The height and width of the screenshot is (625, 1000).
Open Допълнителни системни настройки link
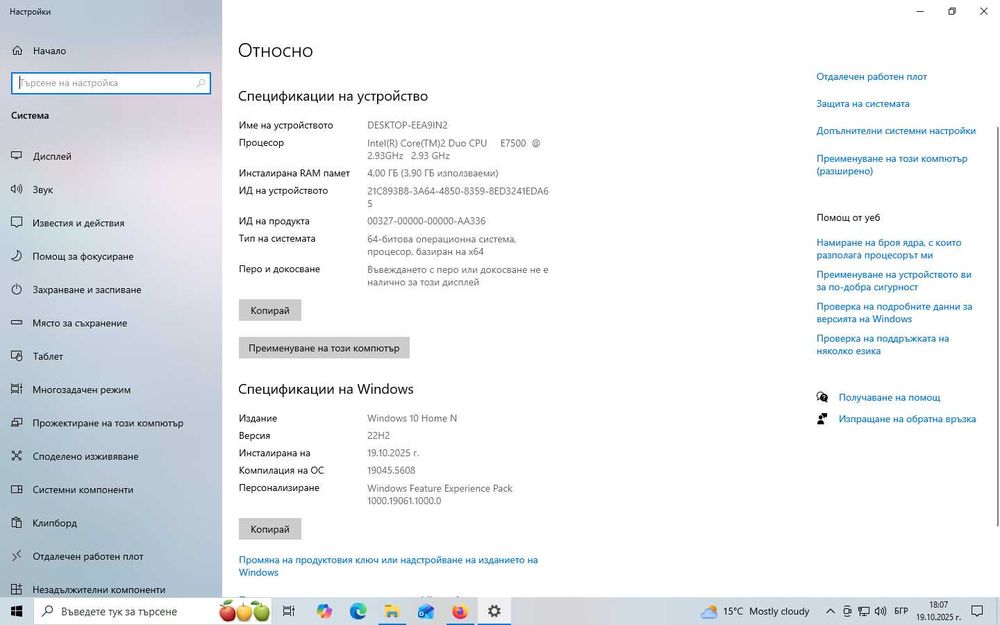click(x=895, y=131)
